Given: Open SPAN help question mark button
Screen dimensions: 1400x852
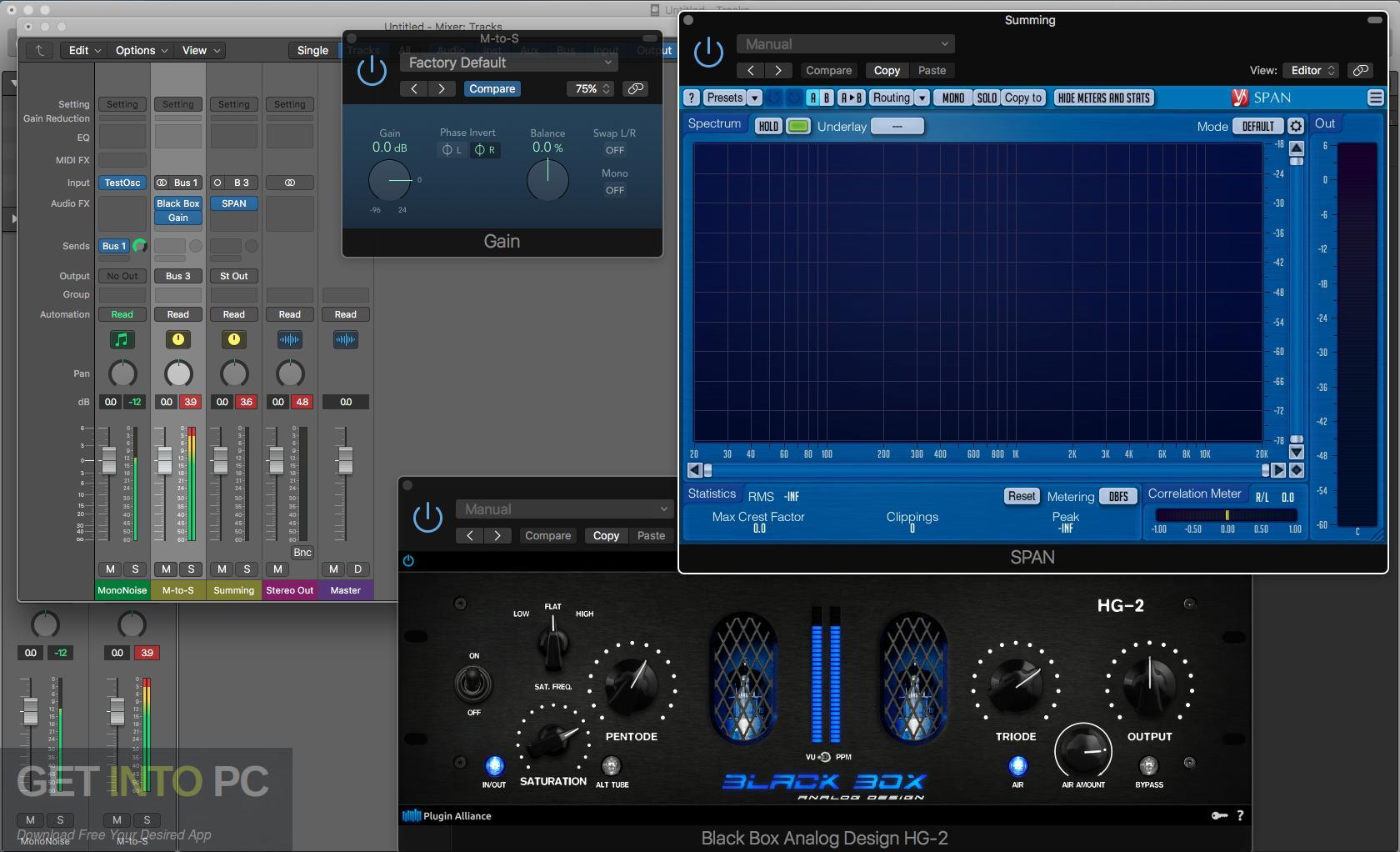Looking at the screenshot, I should (692, 98).
